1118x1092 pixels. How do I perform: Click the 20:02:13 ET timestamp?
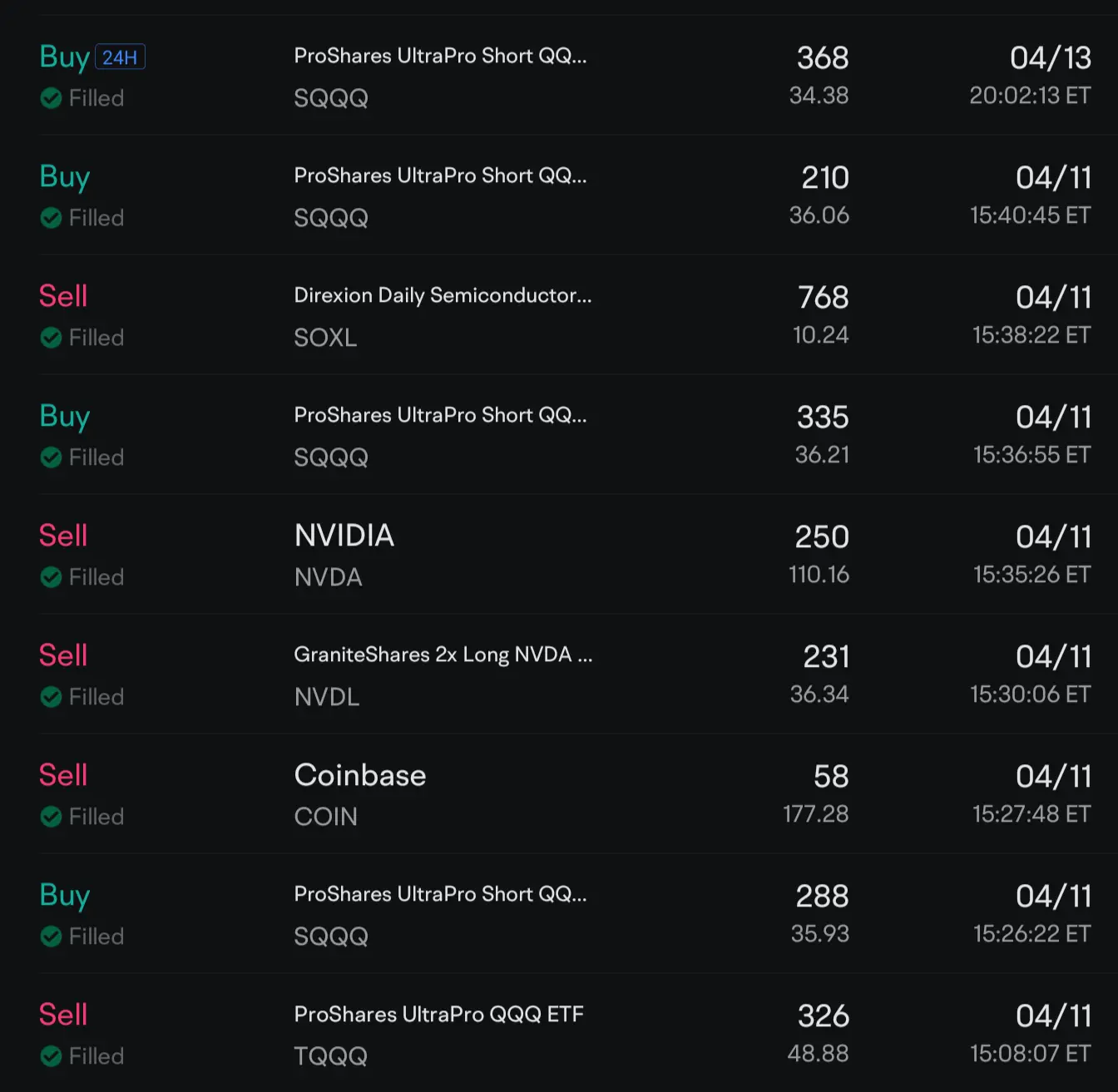[x=1030, y=96]
